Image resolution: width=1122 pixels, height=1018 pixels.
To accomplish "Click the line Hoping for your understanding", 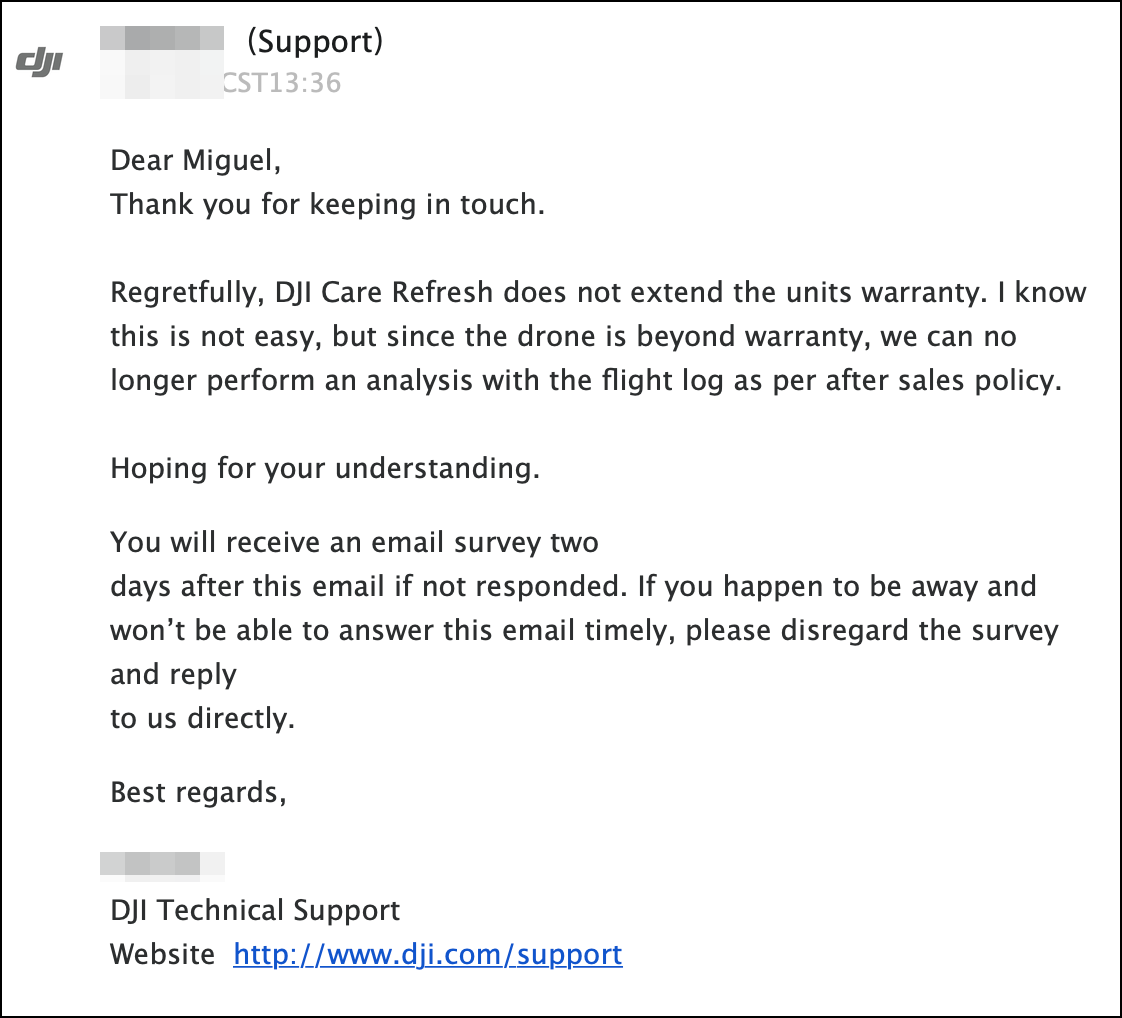I will click(x=325, y=469).
